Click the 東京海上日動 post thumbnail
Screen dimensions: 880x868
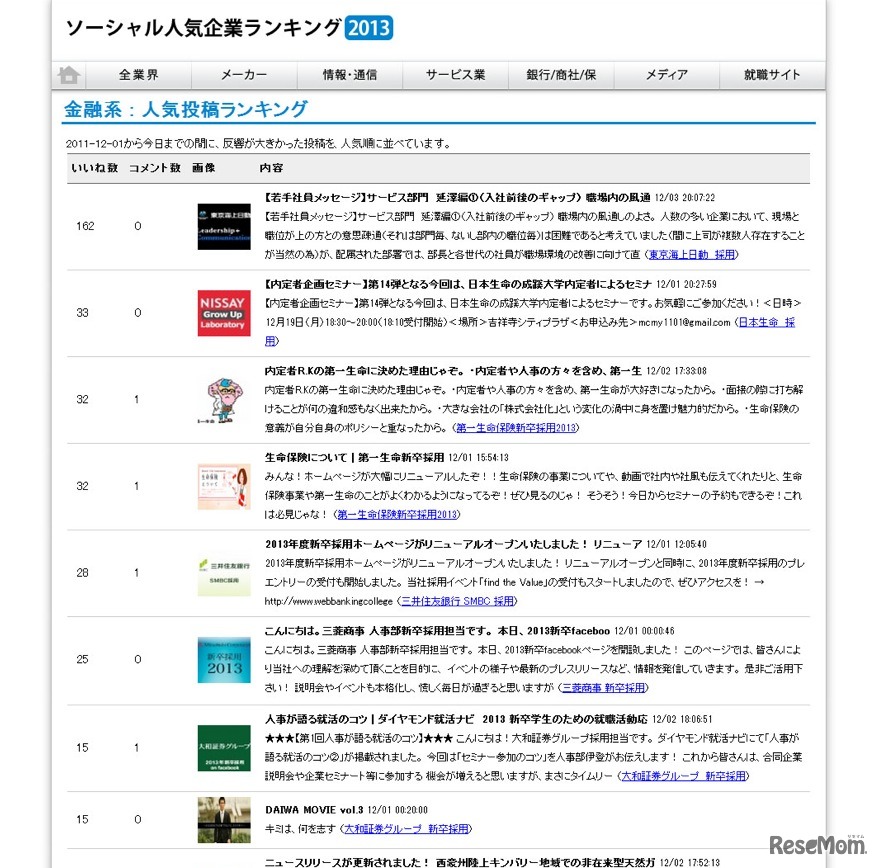[x=224, y=227]
